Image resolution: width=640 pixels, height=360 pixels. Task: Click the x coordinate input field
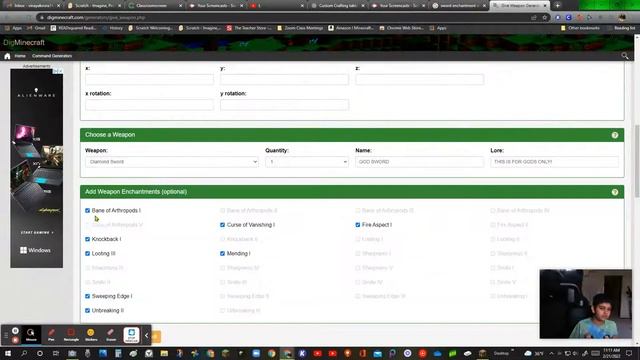tap(149, 80)
